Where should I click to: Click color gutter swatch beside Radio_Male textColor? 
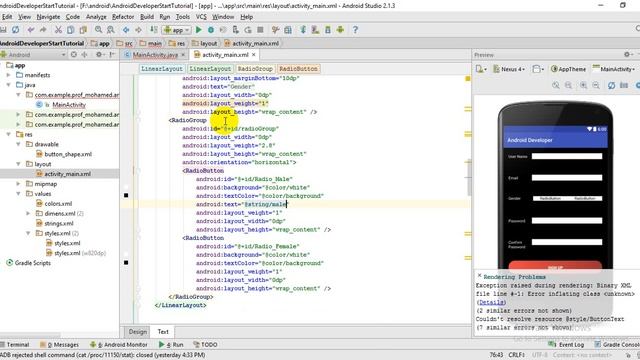[126, 196]
